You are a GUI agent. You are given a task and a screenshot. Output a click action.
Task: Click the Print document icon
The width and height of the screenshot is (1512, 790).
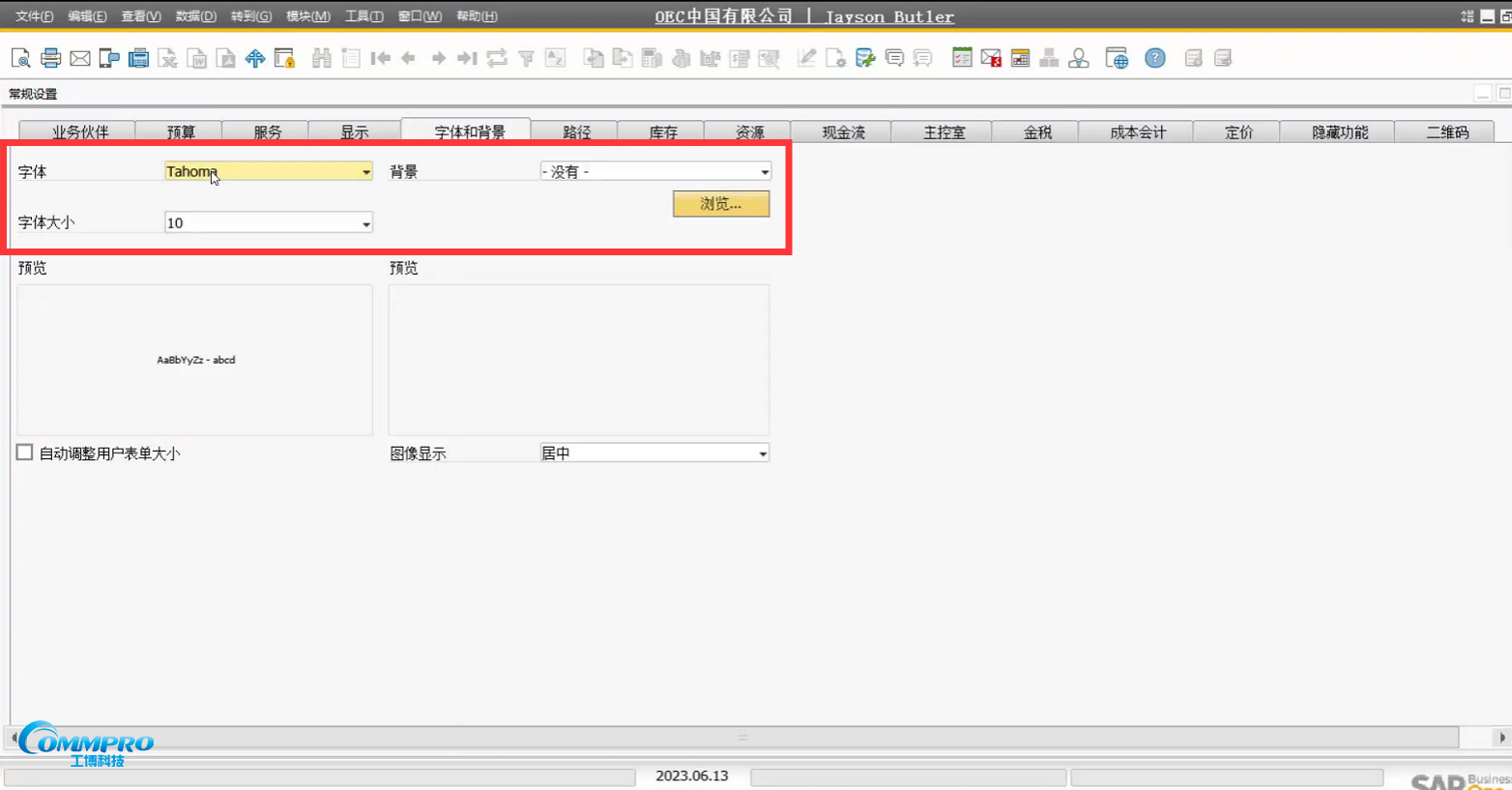click(x=50, y=58)
